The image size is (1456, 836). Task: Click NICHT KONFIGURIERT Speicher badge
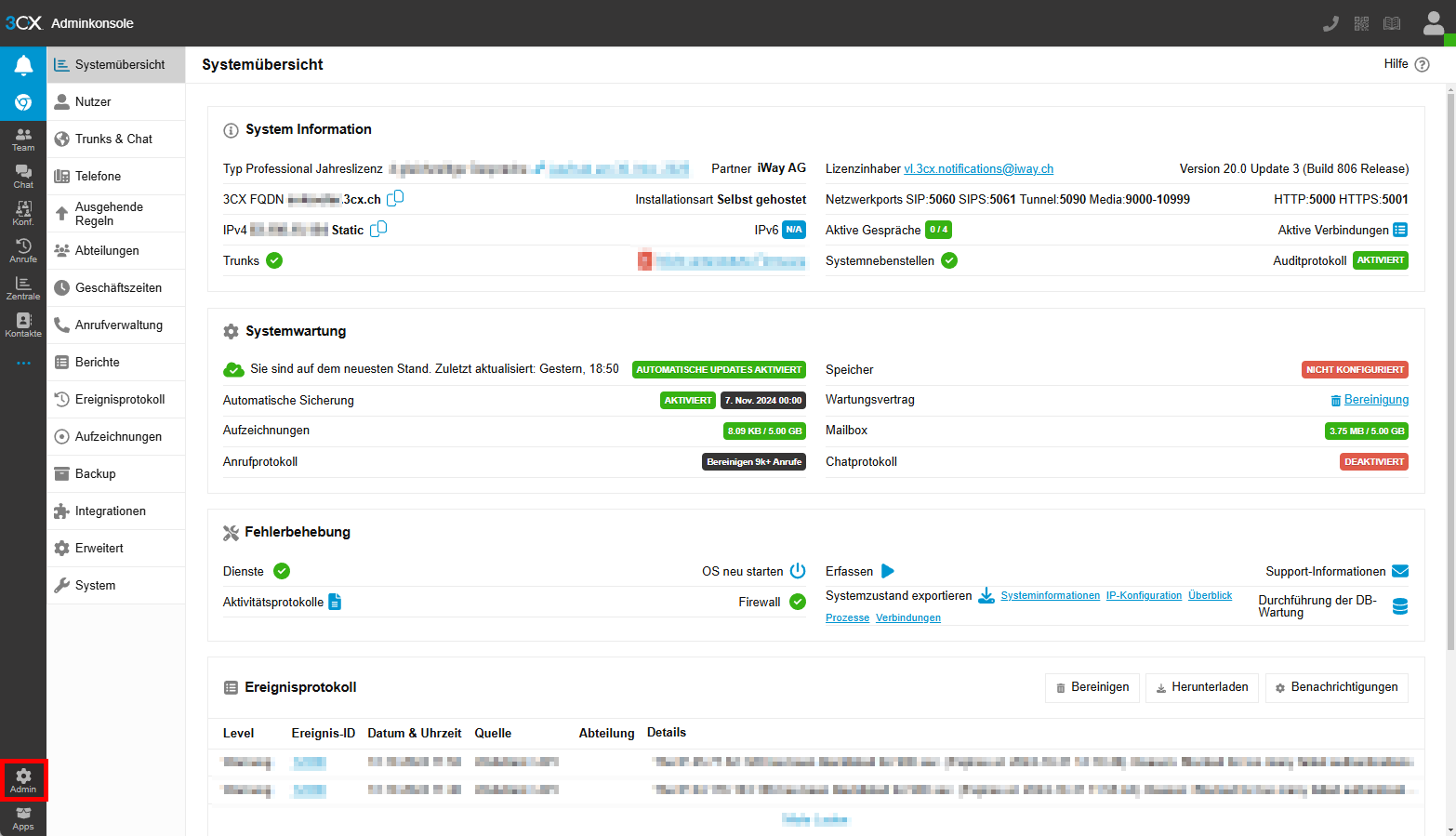pos(1355,369)
